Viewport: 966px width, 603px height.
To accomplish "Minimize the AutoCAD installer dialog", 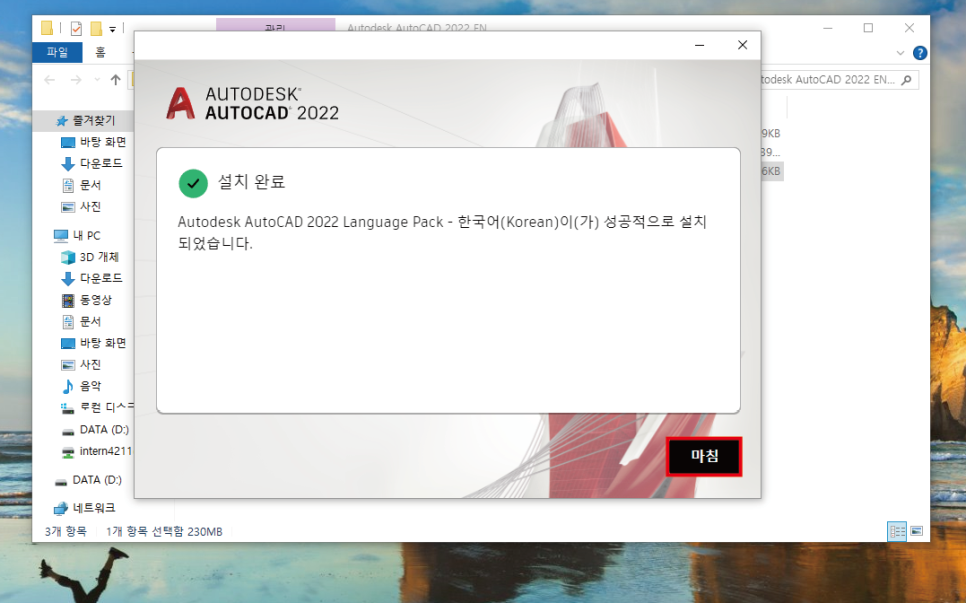I will pos(699,45).
